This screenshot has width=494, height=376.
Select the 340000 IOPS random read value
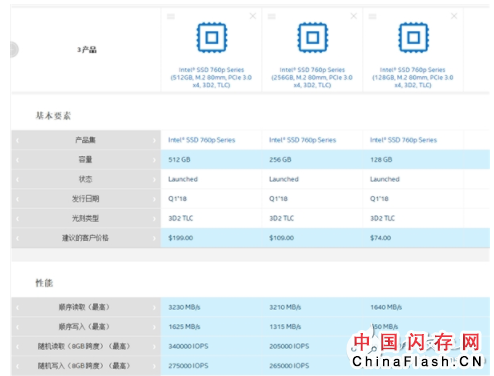[188, 346]
